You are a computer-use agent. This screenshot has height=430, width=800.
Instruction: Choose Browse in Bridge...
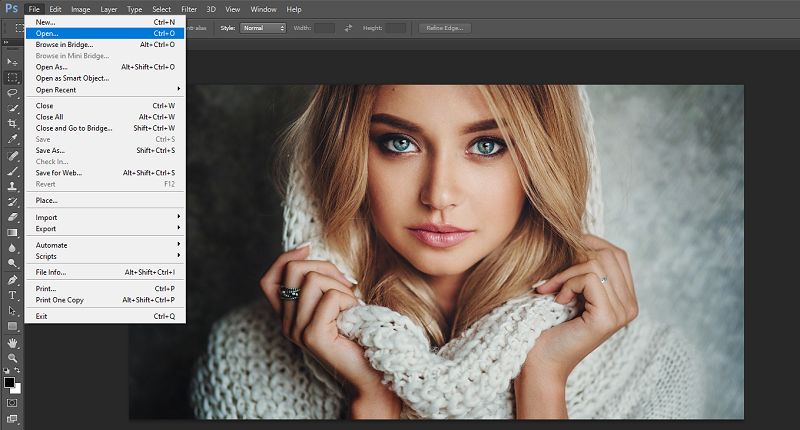[105, 44]
